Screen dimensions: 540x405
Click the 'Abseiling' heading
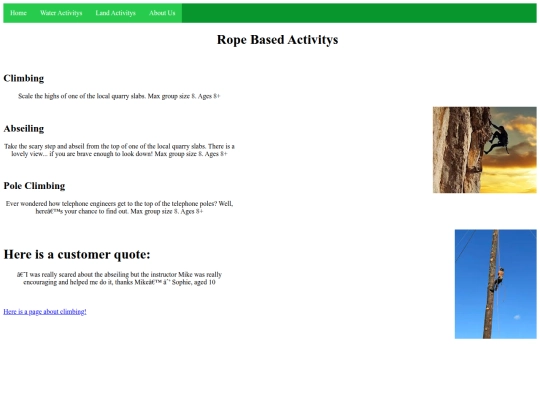pyautogui.click(x=24, y=128)
